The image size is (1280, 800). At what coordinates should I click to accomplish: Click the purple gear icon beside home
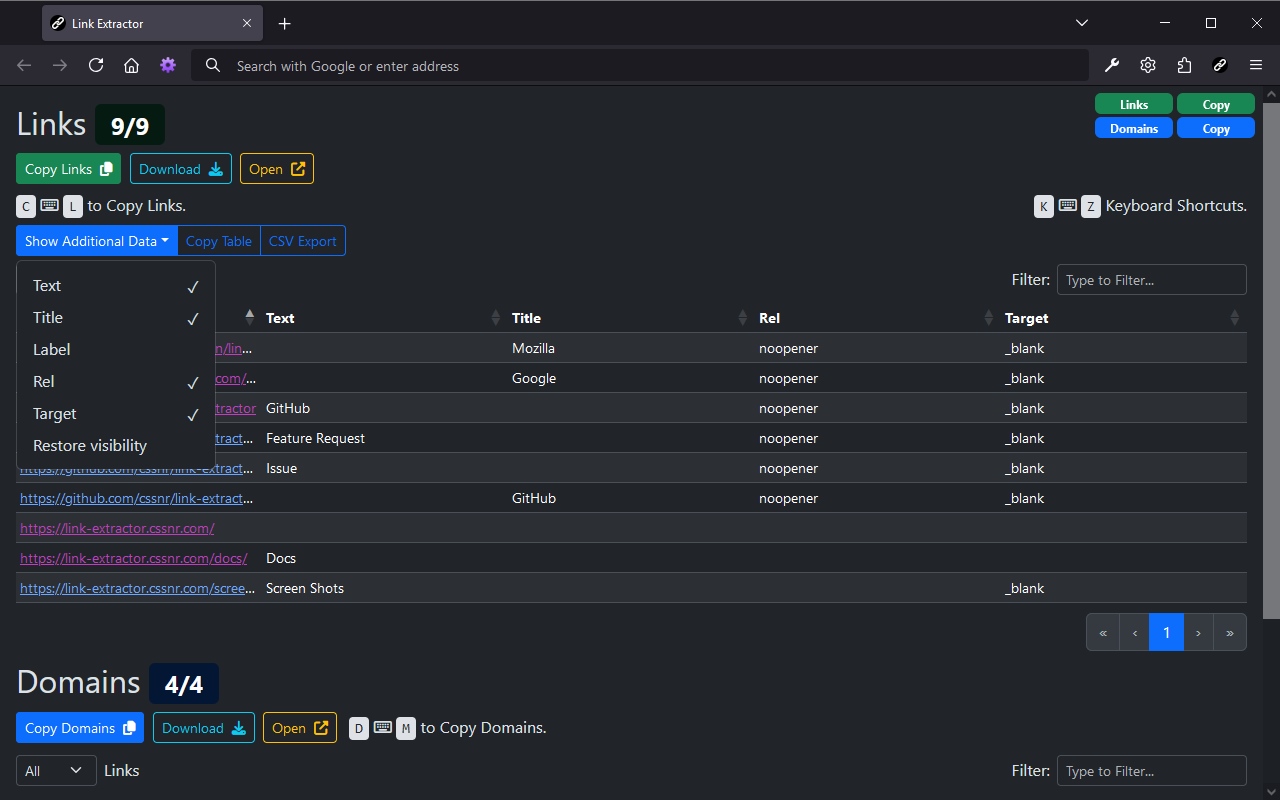click(168, 65)
